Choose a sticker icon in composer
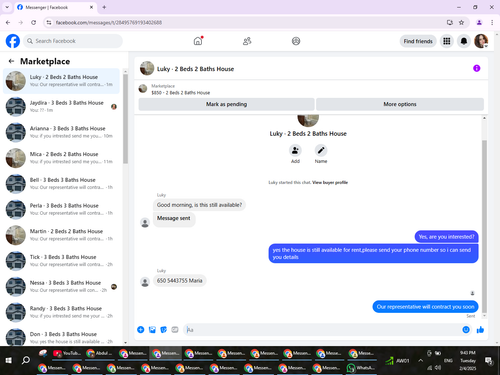Viewport: 500px width, 375px height. pos(164,330)
